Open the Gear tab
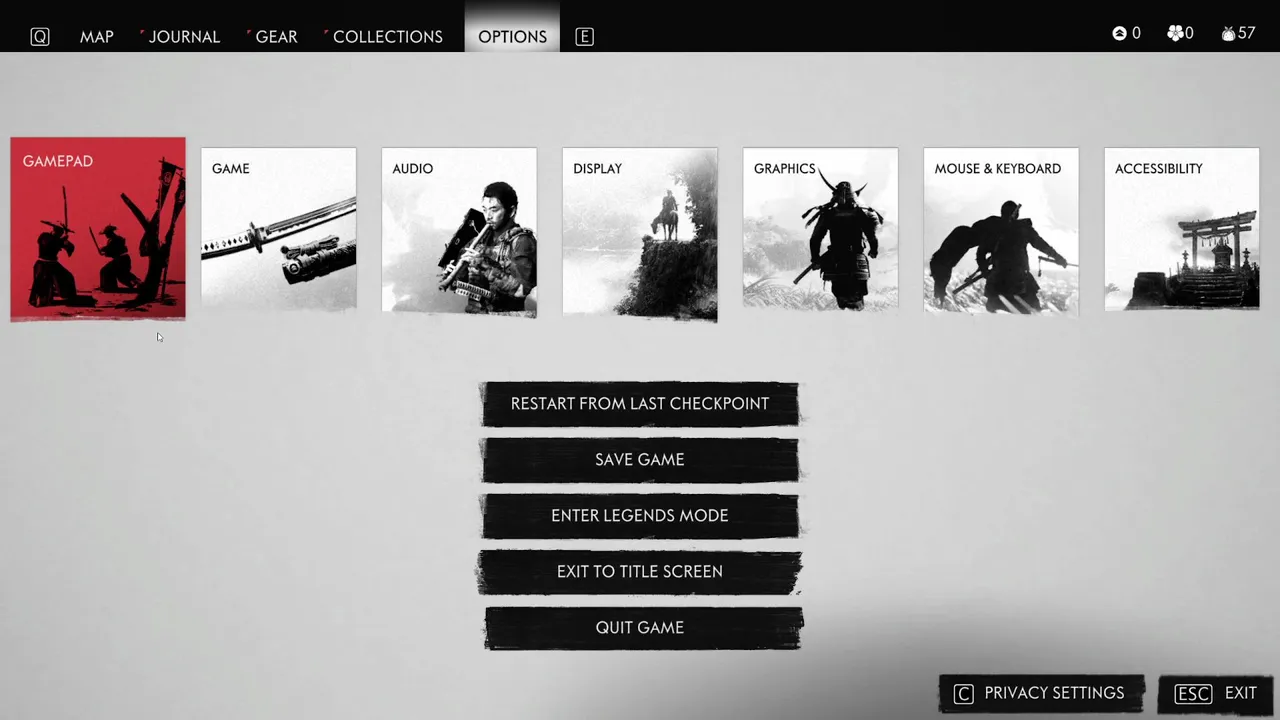Image resolution: width=1280 pixels, height=720 pixels. pos(276,37)
